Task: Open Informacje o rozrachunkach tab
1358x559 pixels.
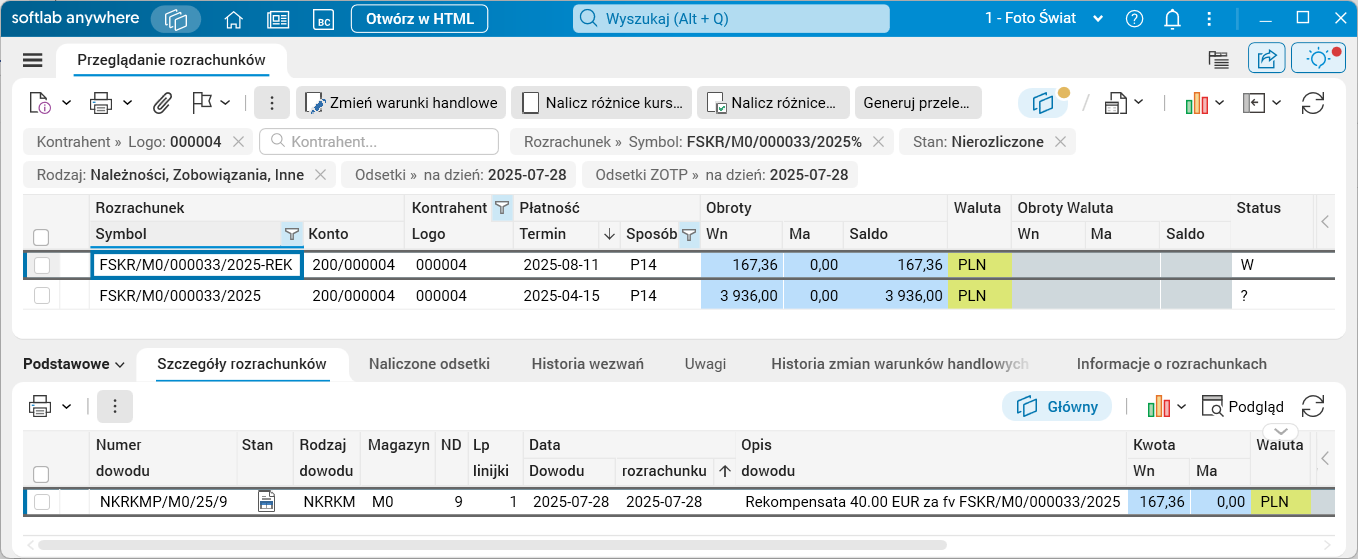Action: (1172, 364)
